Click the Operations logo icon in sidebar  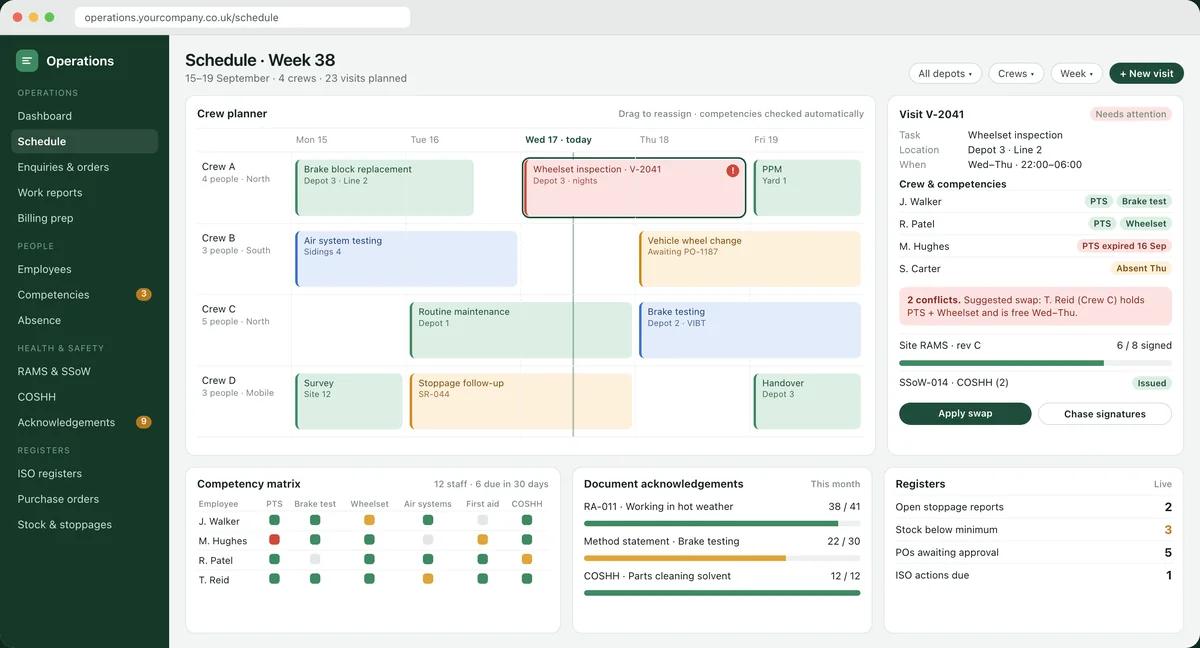pos(27,61)
